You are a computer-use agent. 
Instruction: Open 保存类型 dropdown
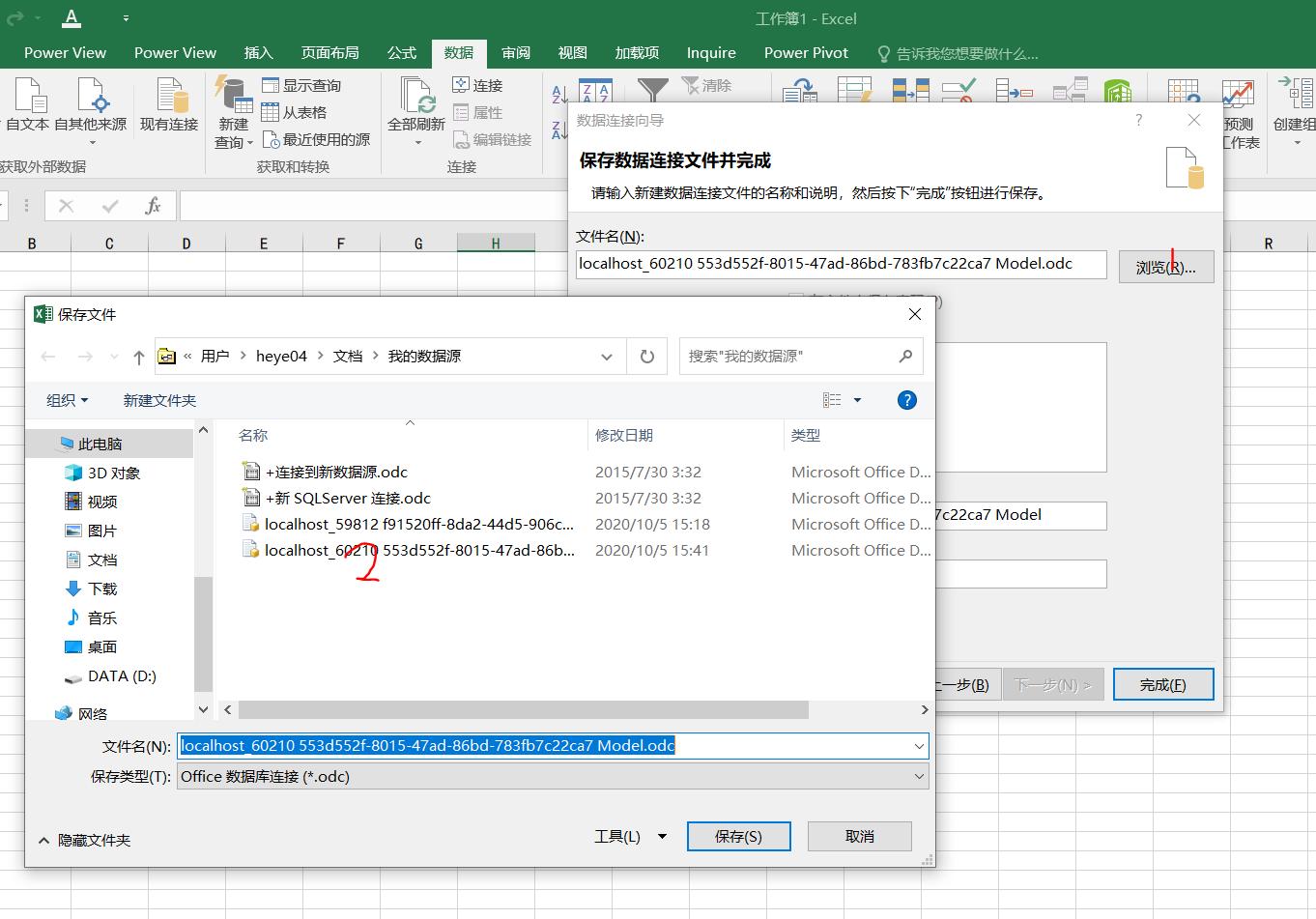[x=553, y=776]
